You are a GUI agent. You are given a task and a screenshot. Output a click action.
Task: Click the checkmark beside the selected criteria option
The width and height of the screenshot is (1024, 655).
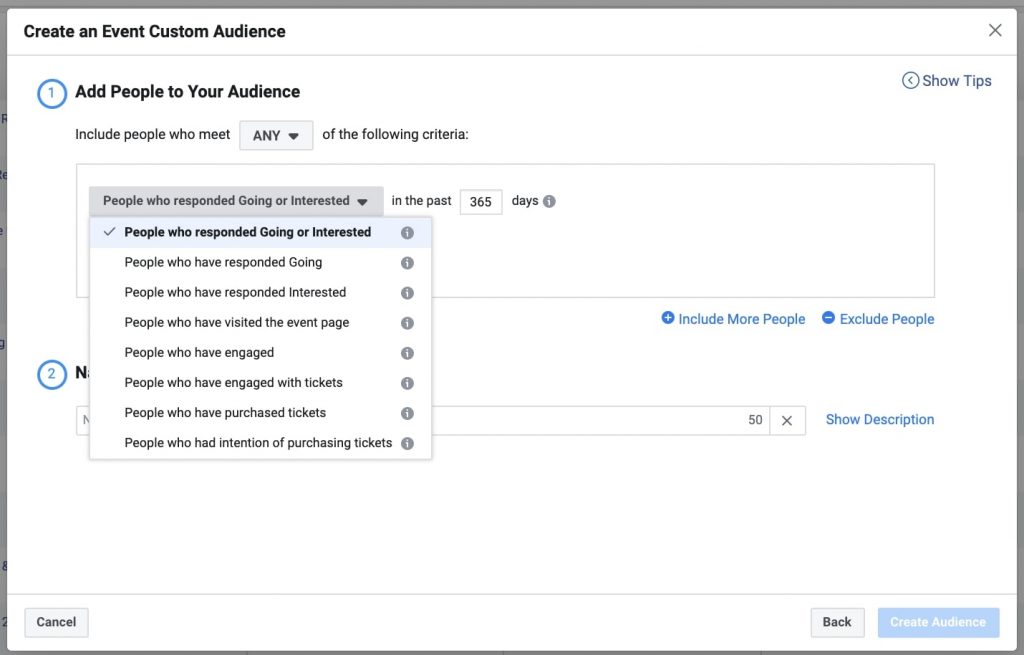(x=110, y=232)
